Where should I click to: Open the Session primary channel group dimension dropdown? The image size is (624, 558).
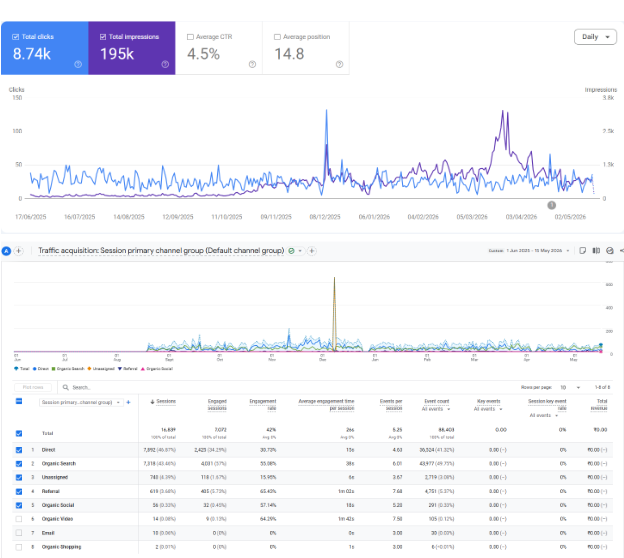point(81,402)
